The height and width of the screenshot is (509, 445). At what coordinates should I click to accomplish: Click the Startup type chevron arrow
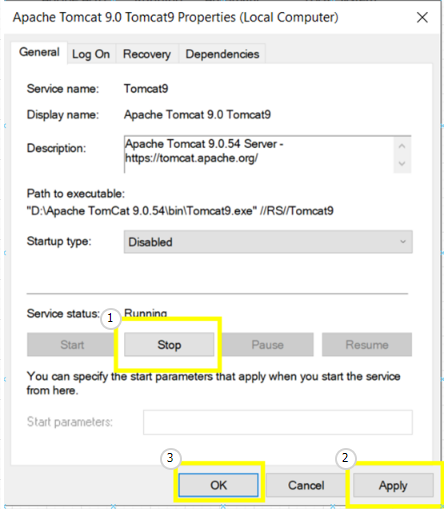(403, 242)
